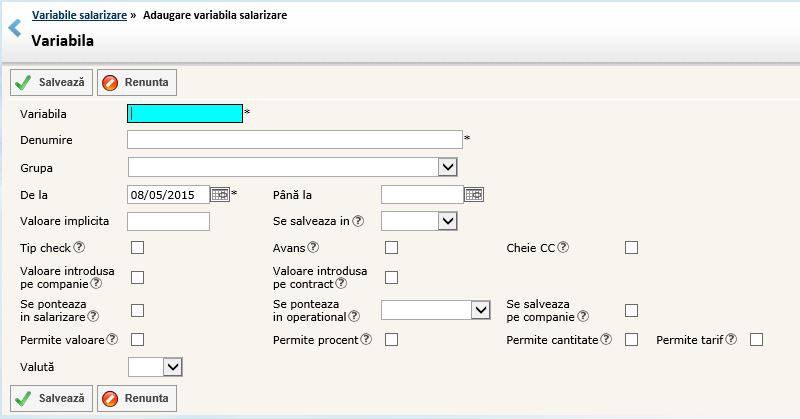
Task: Toggle the Permite procent checkbox
Action: [x=391, y=339]
